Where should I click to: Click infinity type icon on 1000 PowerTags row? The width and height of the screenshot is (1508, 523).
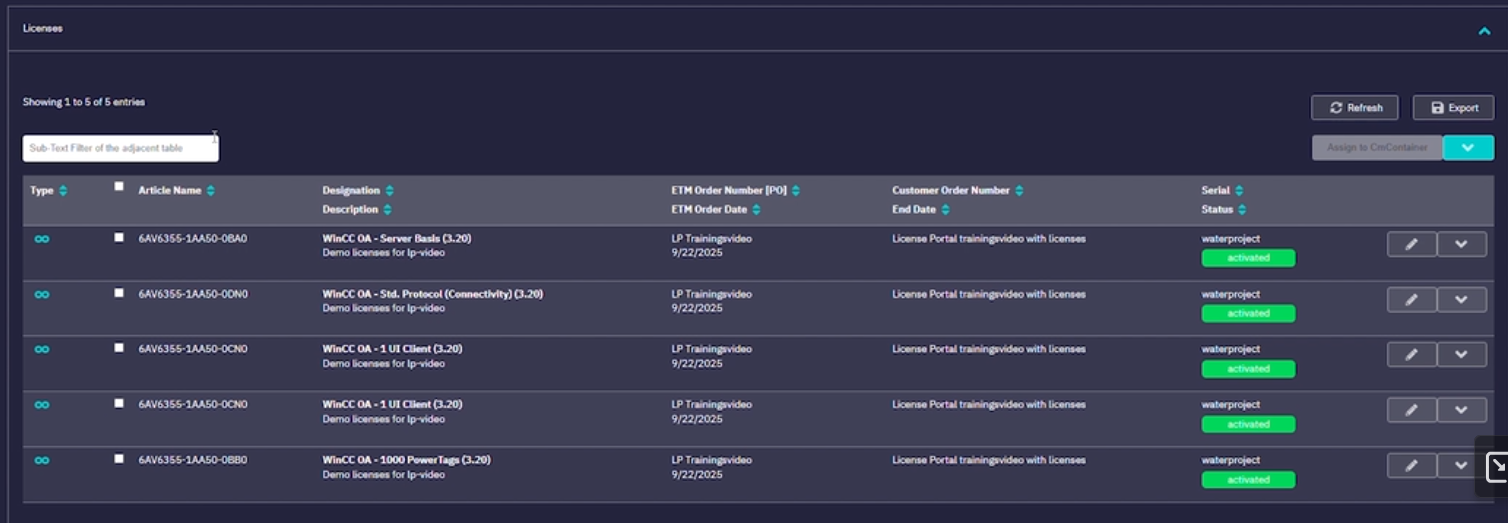[x=42, y=460]
